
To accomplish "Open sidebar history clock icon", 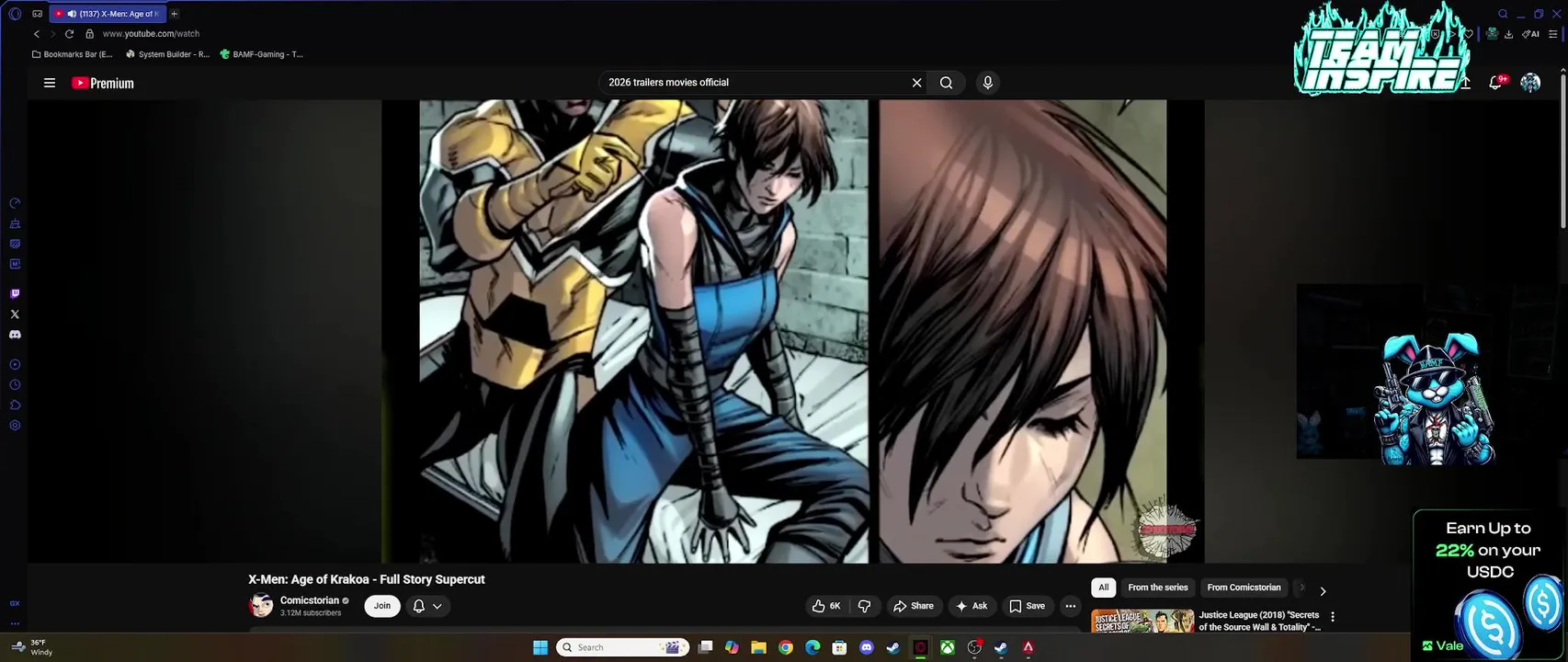I will [15, 385].
